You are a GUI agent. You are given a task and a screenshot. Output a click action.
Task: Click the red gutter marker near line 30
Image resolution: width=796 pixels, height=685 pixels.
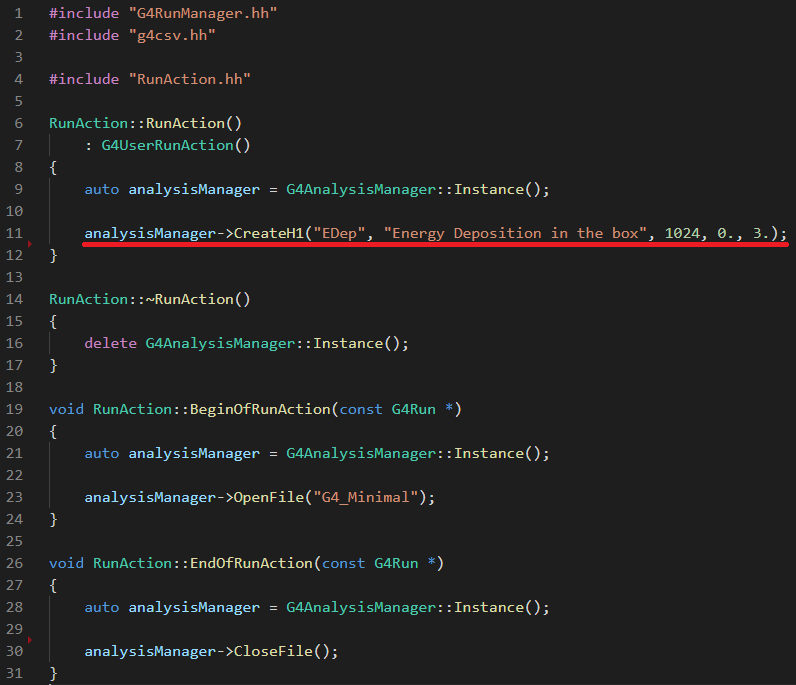pyautogui.click(x=29, y=639)
